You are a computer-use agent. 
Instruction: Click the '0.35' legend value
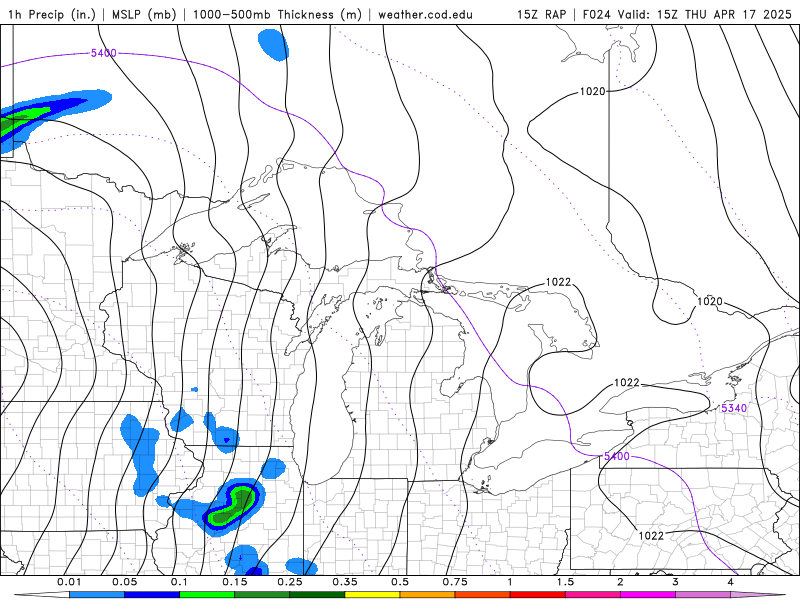pos(345,582)
